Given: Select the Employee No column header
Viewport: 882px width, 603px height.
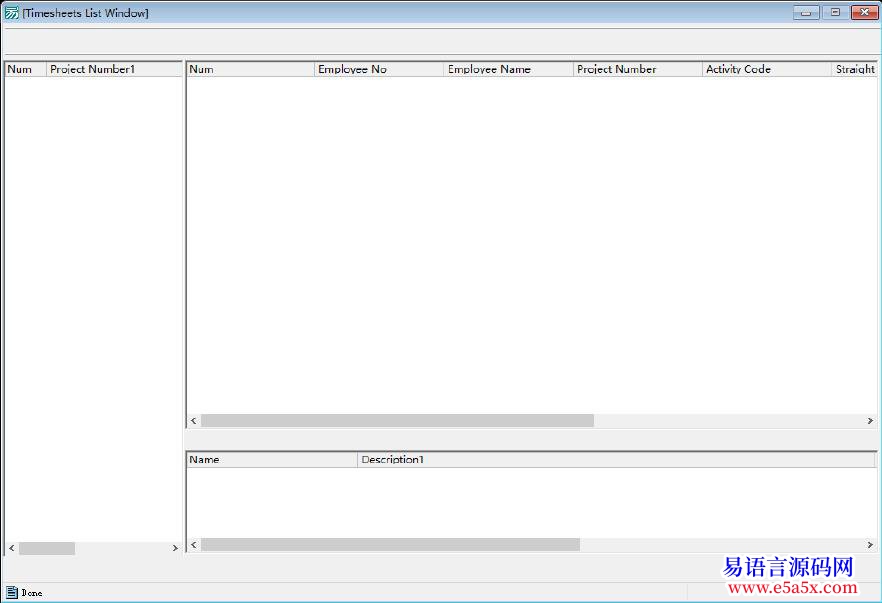Looking at the screenshot, I should pyautogui.click(x=378, y=69).
